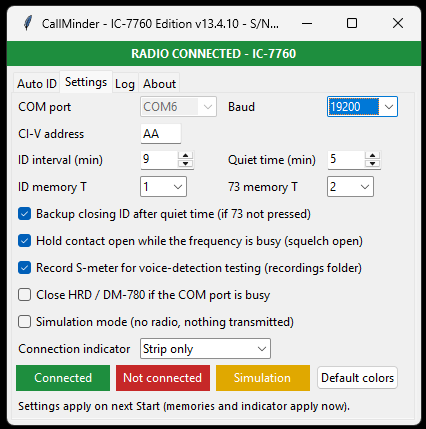The height and width of the screenshot is (429, 426).
Task: Increase Quiet time with the up arrow
Action: [372, 156]
